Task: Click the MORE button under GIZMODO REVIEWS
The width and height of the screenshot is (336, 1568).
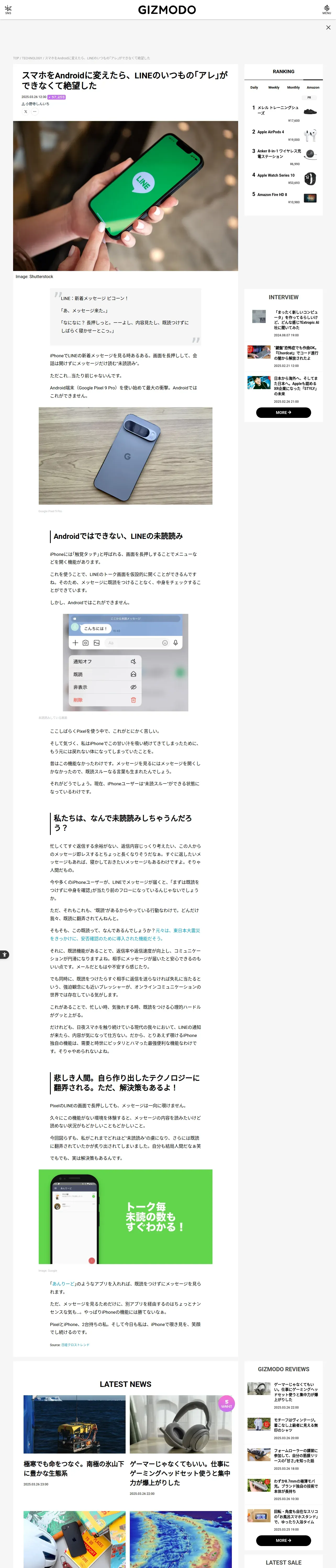Action: pos(284,1541)
